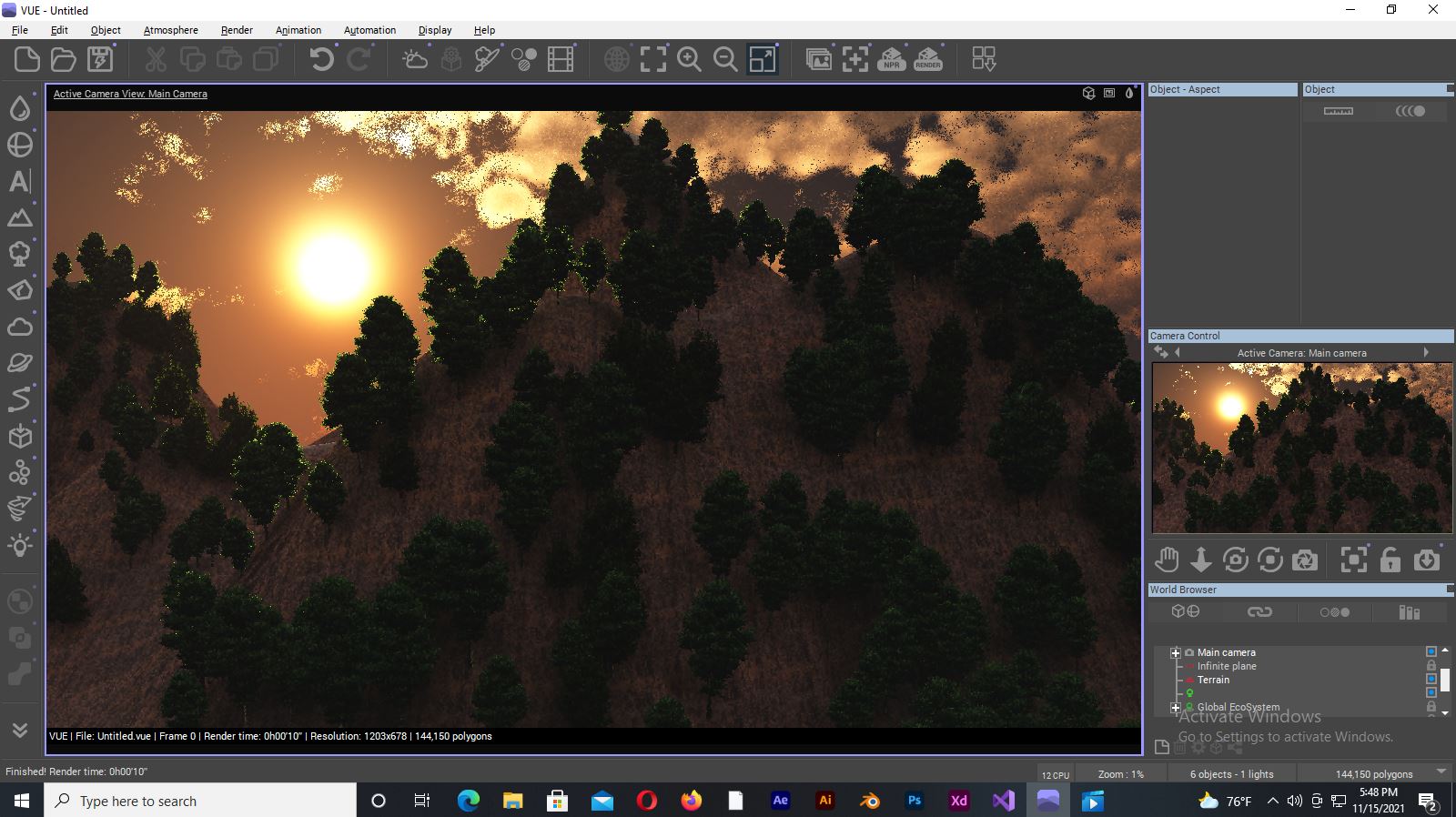Select the water drop tool in sidebar

[x=20, y=108]
